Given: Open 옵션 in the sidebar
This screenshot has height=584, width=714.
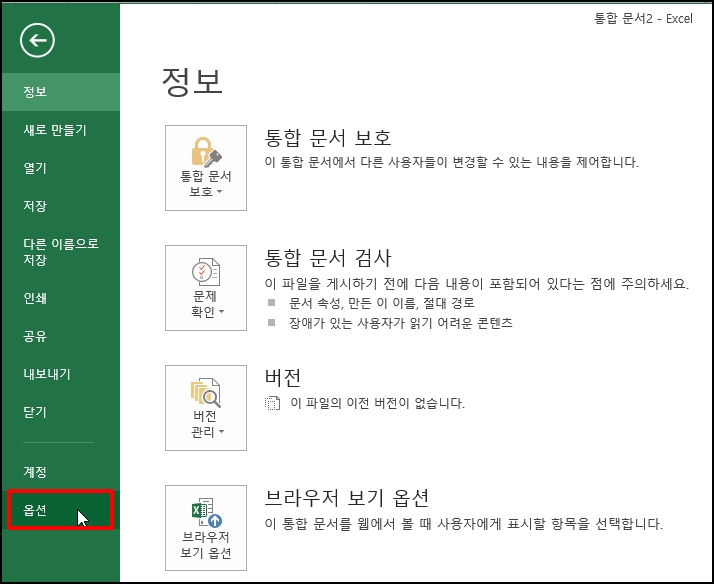Looking at the screenshot, I should click(x=61, y=510).
